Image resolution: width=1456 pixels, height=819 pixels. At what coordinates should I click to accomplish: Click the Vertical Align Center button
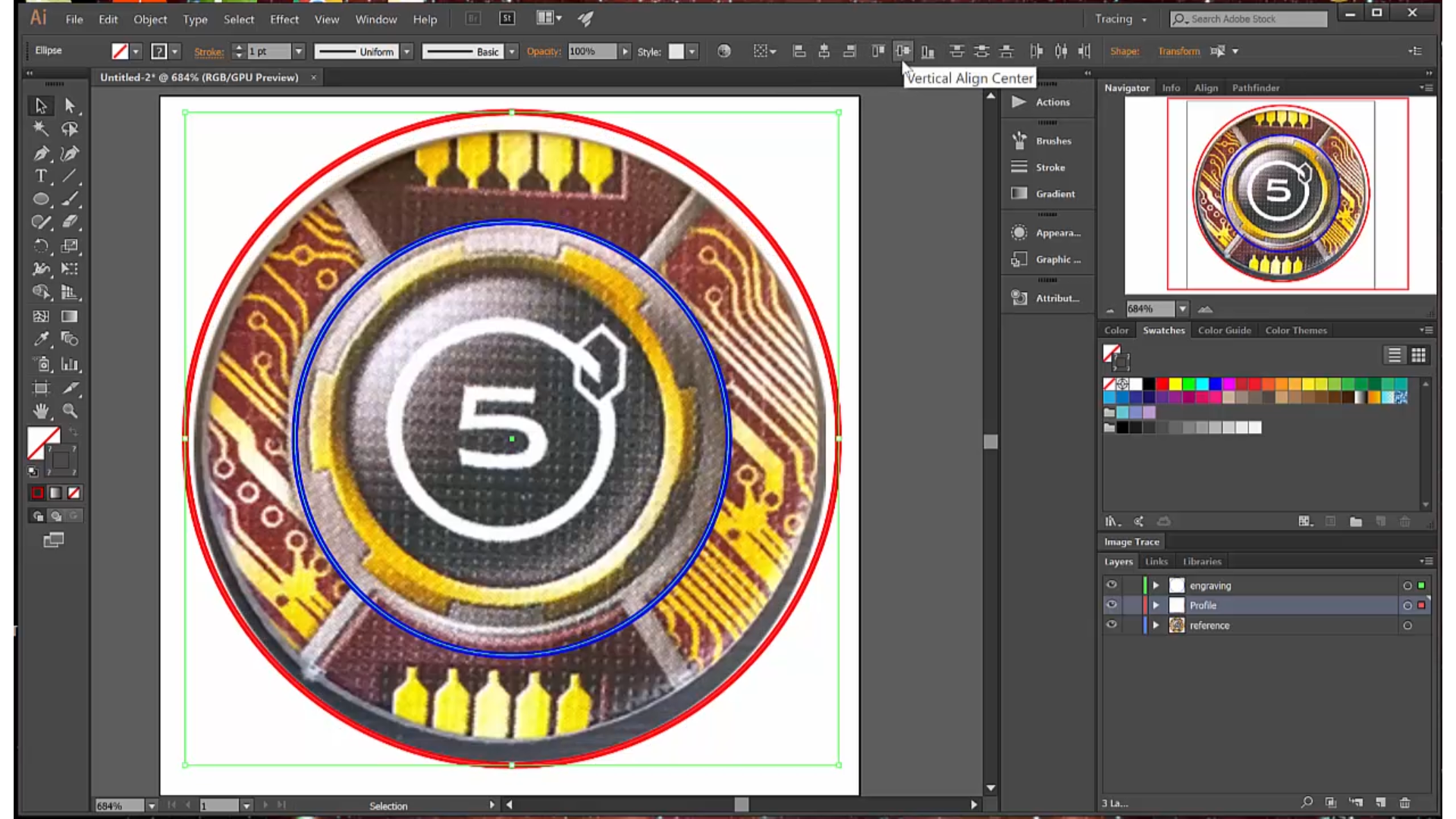pos(901,51)
